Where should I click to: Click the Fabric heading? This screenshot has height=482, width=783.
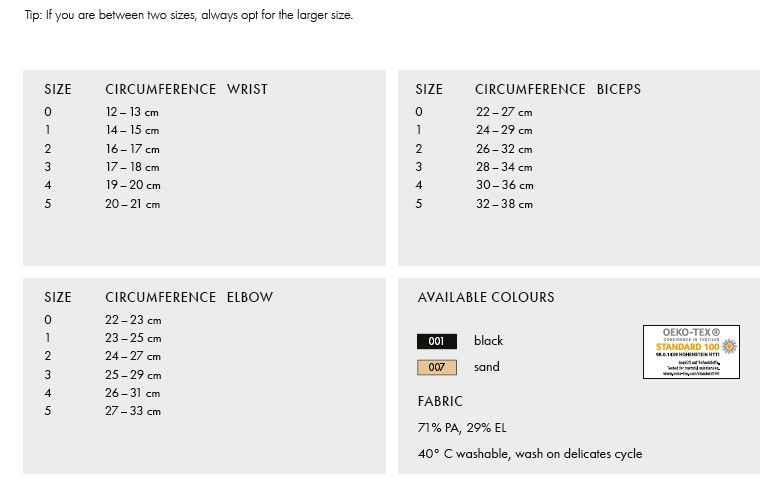[x=440, y=402]
